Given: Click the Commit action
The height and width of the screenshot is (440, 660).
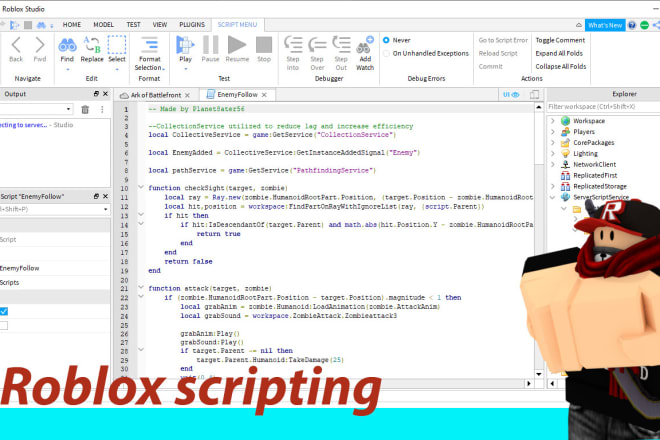Looking at the screenshot, I should pyautogui.click(x=490, y=67).
